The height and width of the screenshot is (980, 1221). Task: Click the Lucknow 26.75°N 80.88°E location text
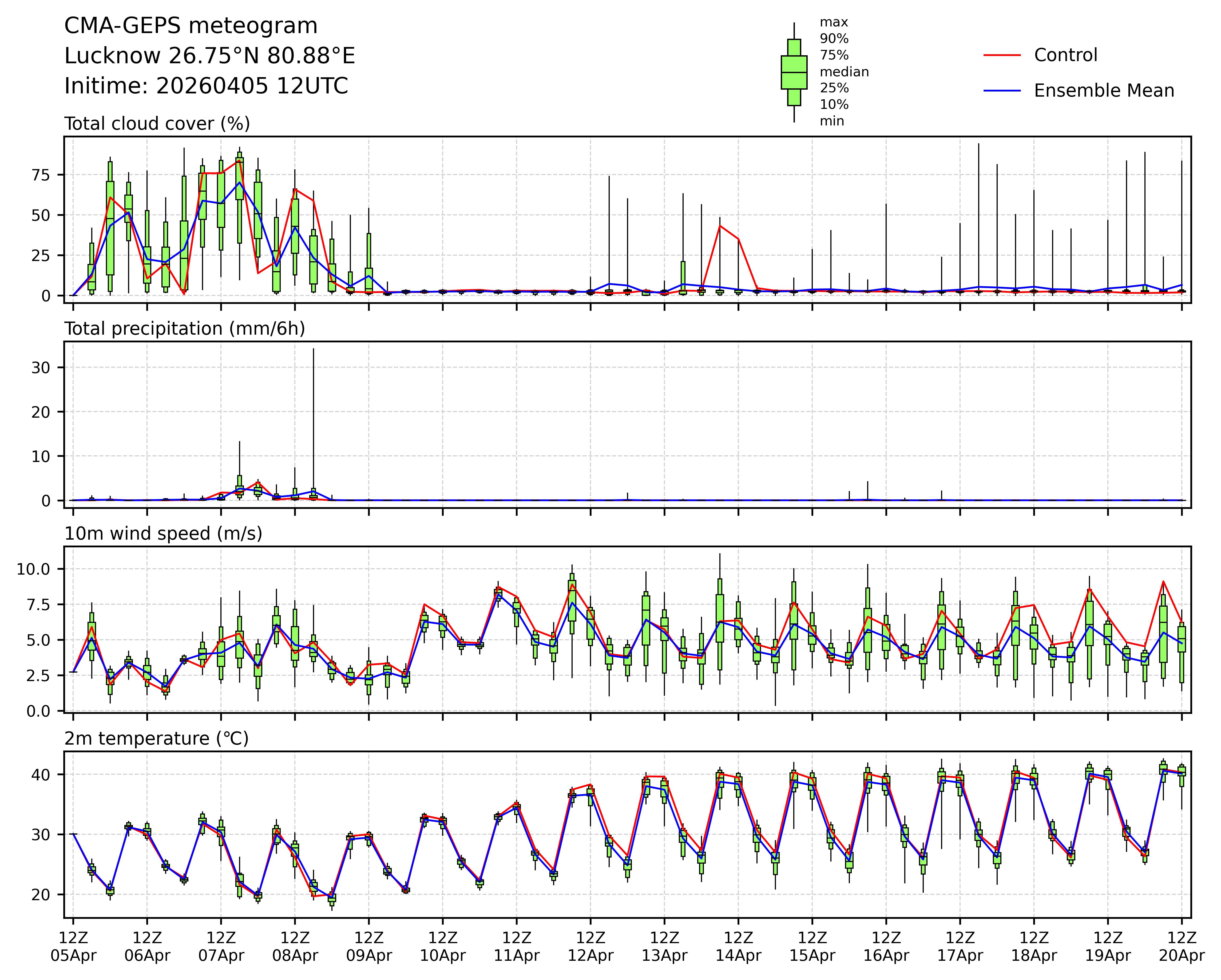[209, 56]
